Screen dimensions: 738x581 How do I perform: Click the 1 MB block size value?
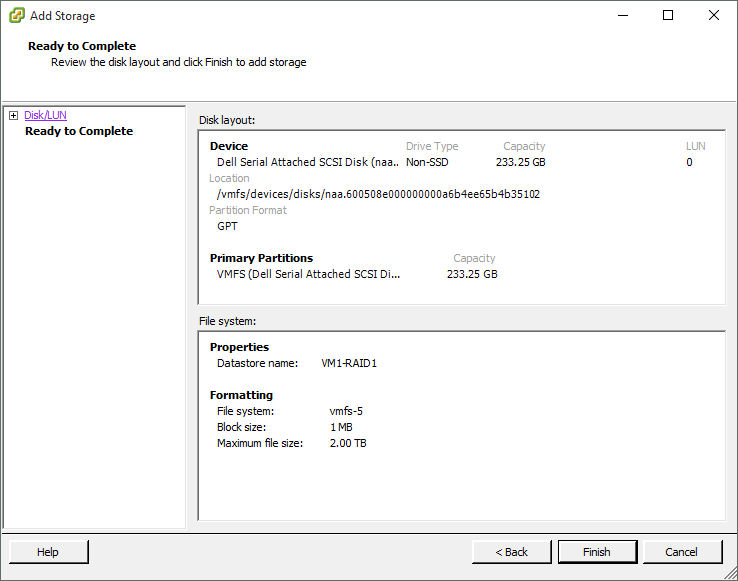(x=340, y=427)
